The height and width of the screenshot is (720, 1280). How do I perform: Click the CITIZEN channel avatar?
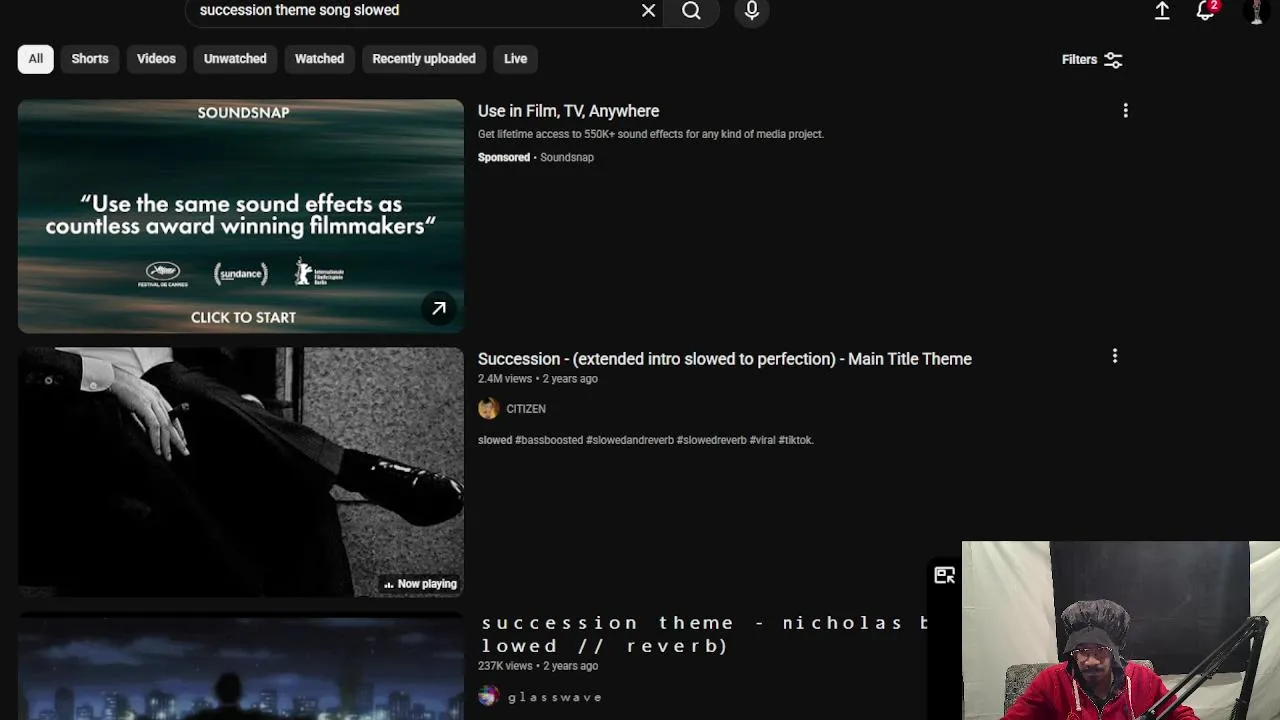pos(488,408)
